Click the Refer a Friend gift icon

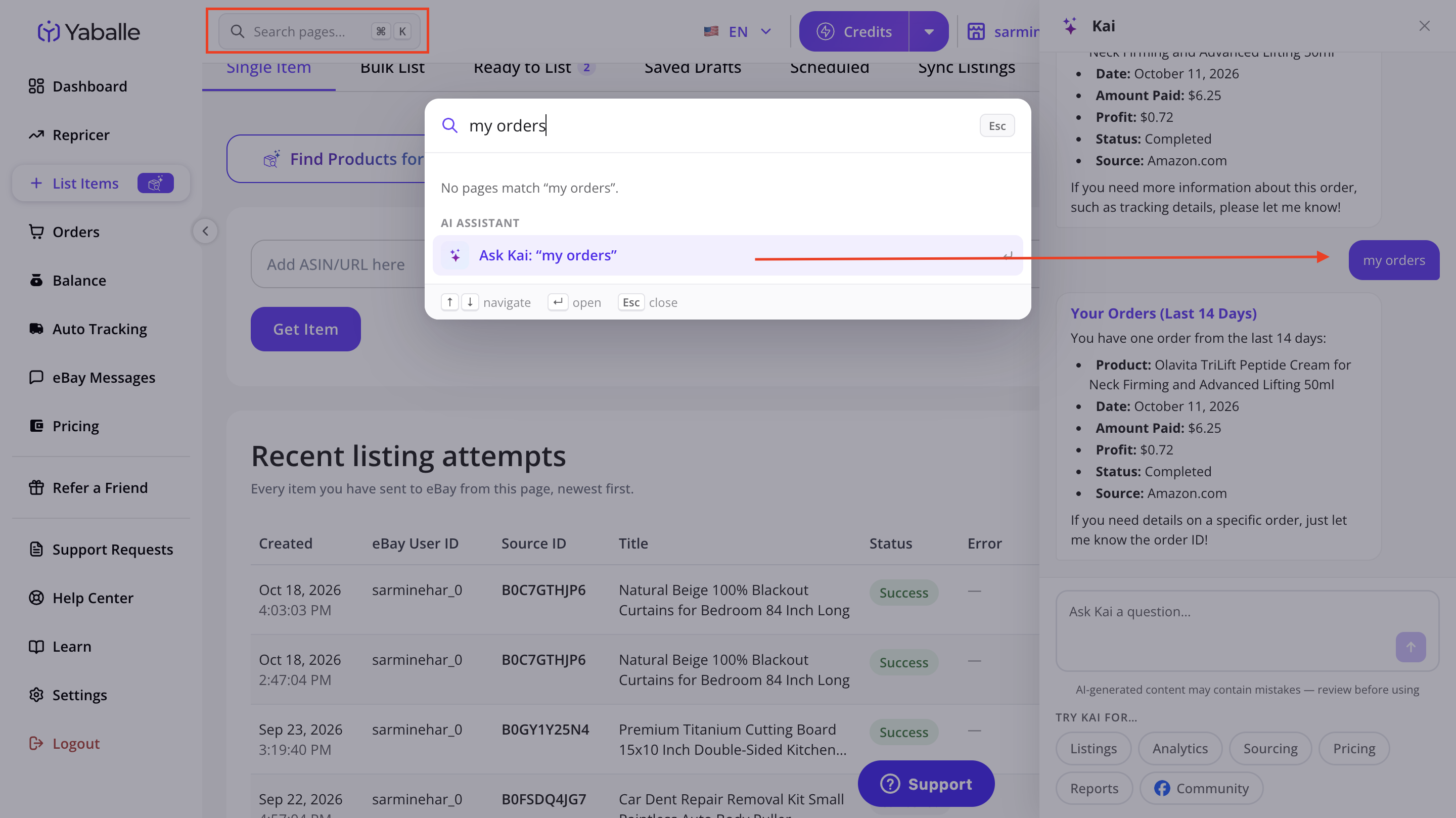point(36,487)
